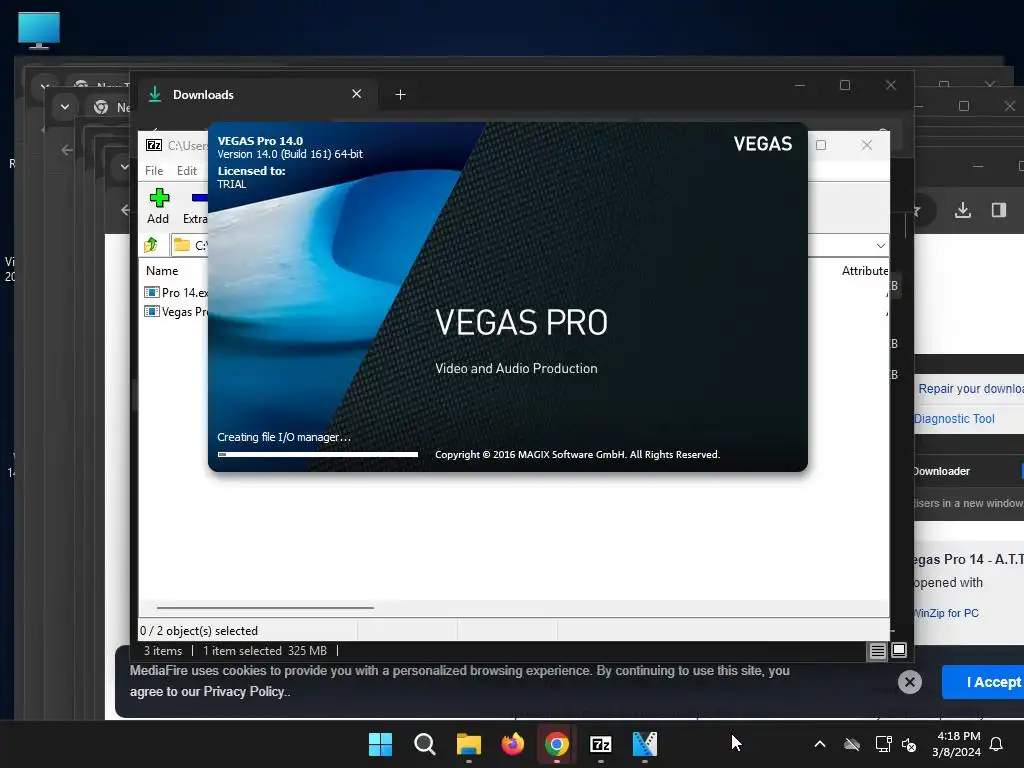1024x768 pixels.
Task: Show hidden system tray icons
Action: [820, 744]
